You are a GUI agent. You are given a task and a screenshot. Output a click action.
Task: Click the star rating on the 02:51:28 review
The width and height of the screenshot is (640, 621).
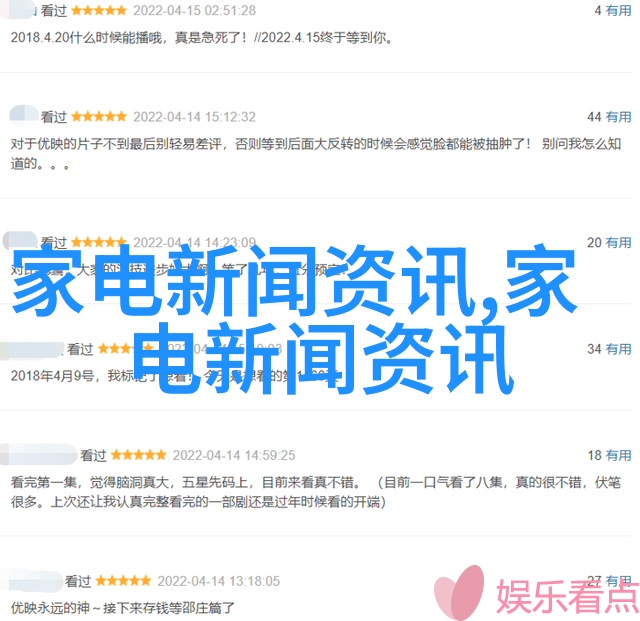[x=99, y=11]
